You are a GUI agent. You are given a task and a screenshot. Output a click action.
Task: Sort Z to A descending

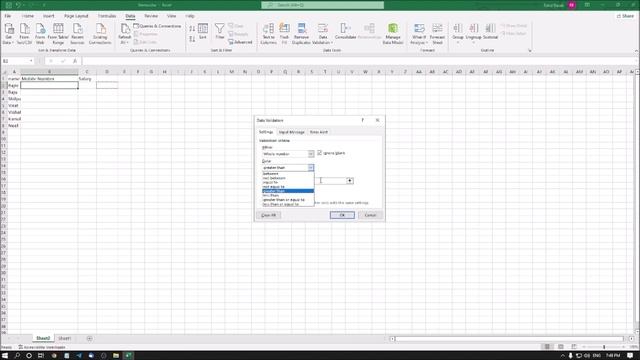point(192,39)
